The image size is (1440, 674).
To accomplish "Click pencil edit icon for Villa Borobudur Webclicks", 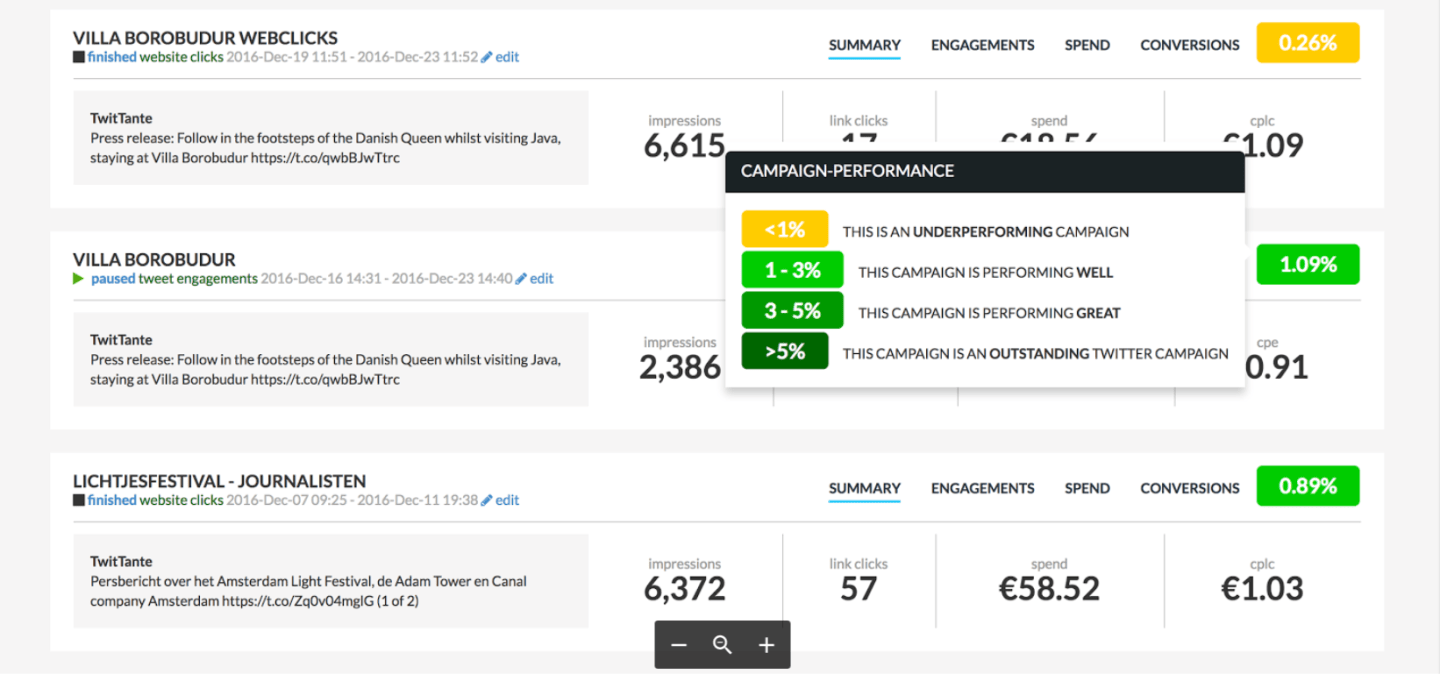I will click(487, 58).
